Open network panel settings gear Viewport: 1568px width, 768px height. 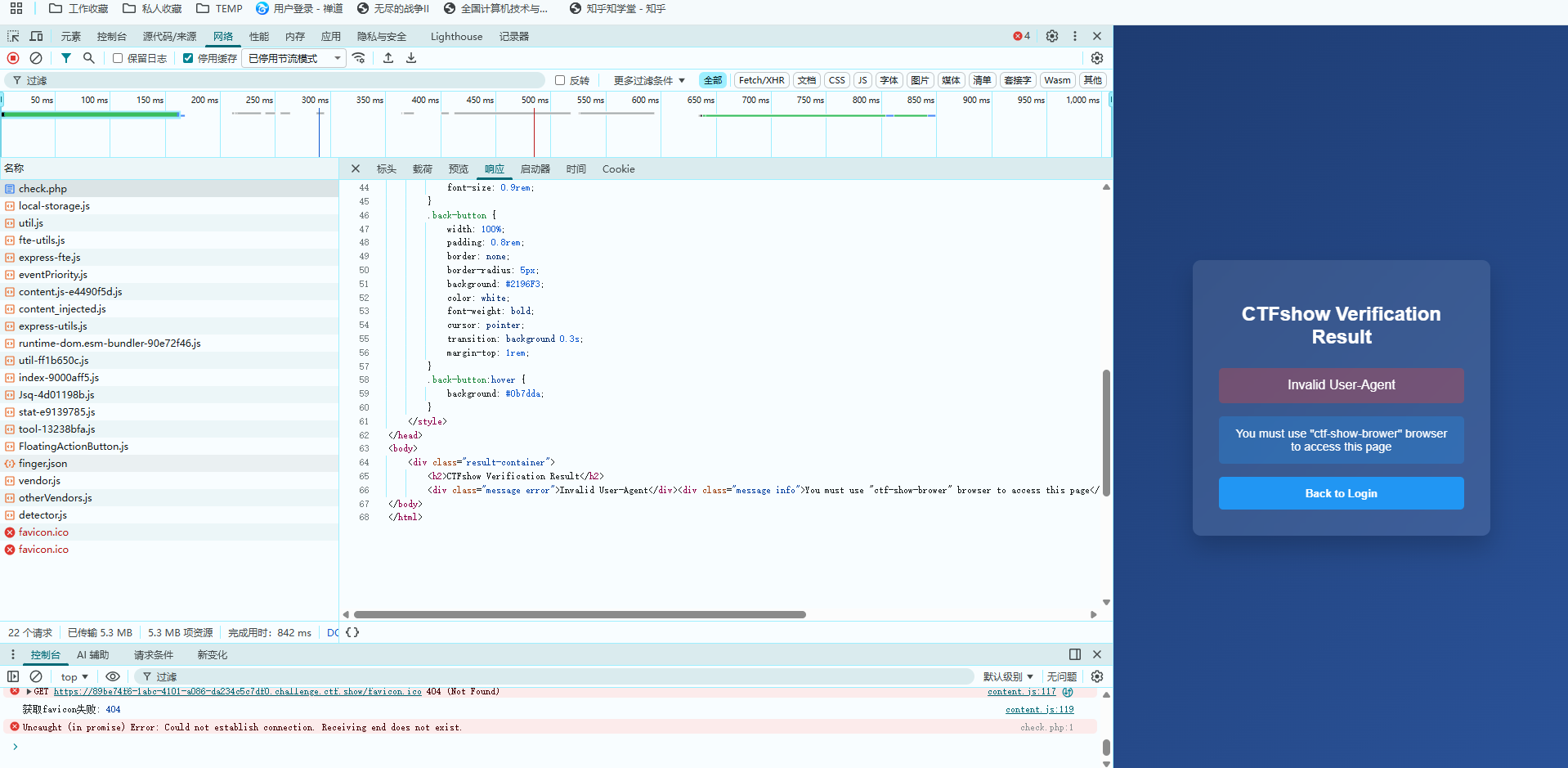tap(1097, 58)
